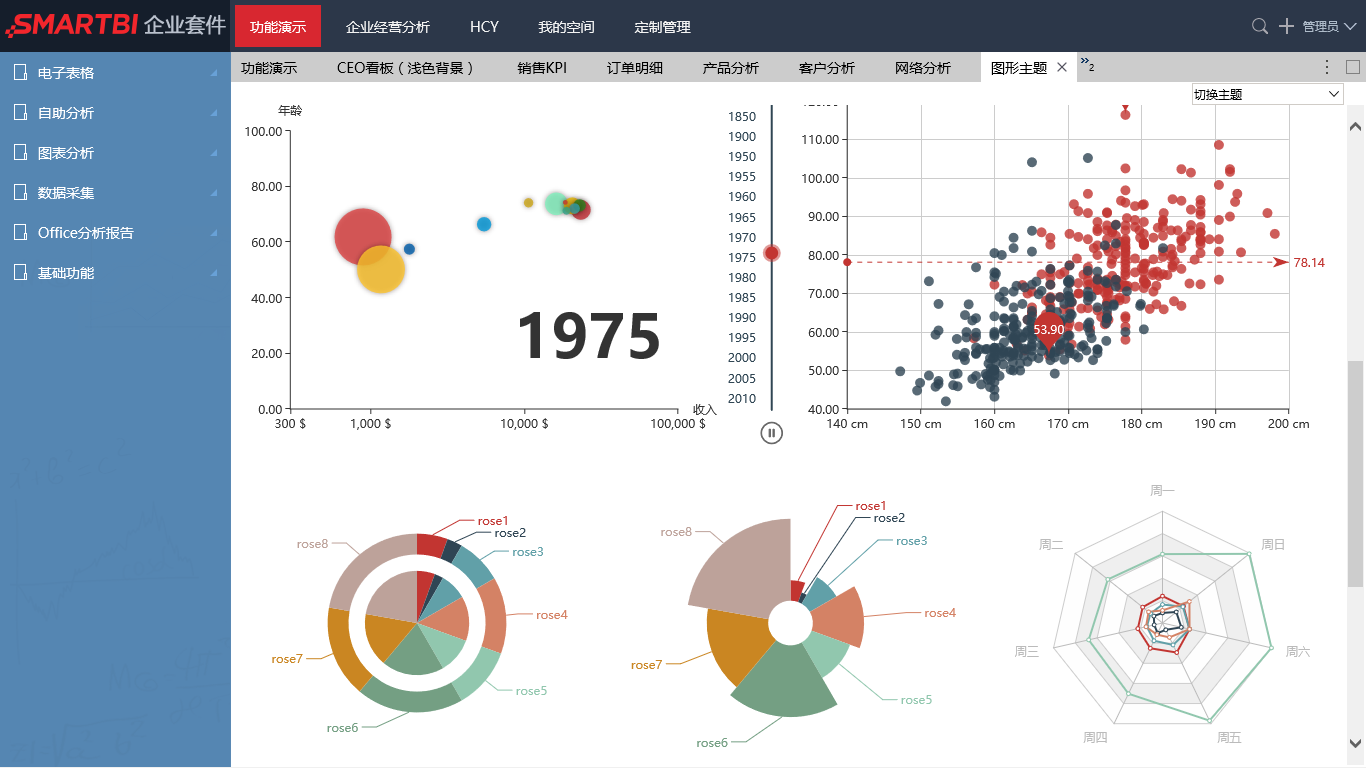Select the 功能演示 red top menu
The height and width of the screenshot is (768, 1366).
[278, 26]
